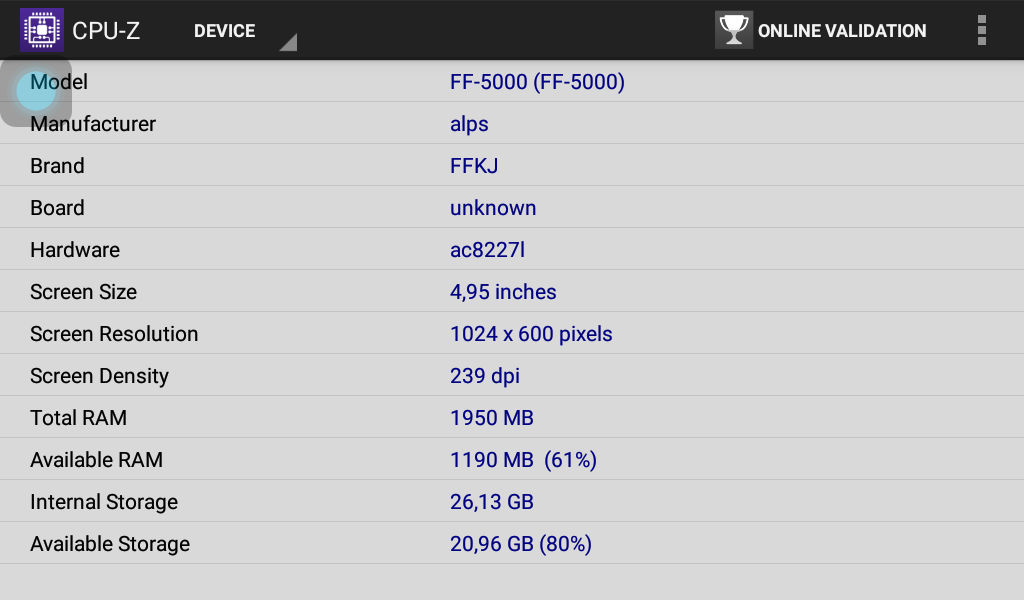Image resolution: width=1024 pixels, height=600 pixels.
Task: Tap the Total RAM 1950 MB value
Action: pos(492,418)
